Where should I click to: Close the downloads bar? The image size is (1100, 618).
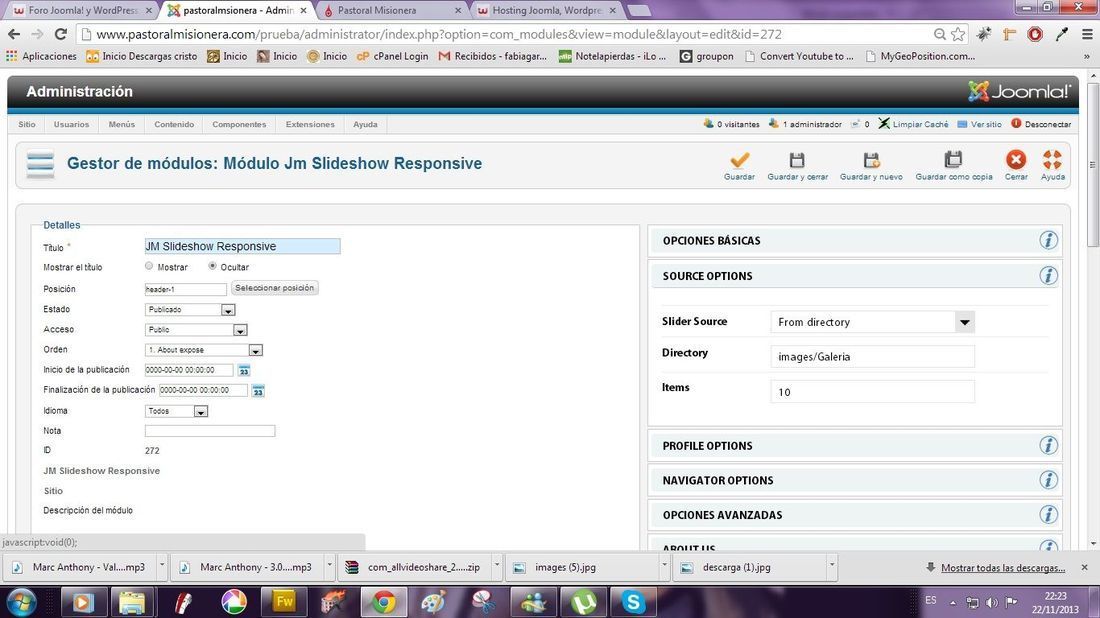pos(1085,567)
